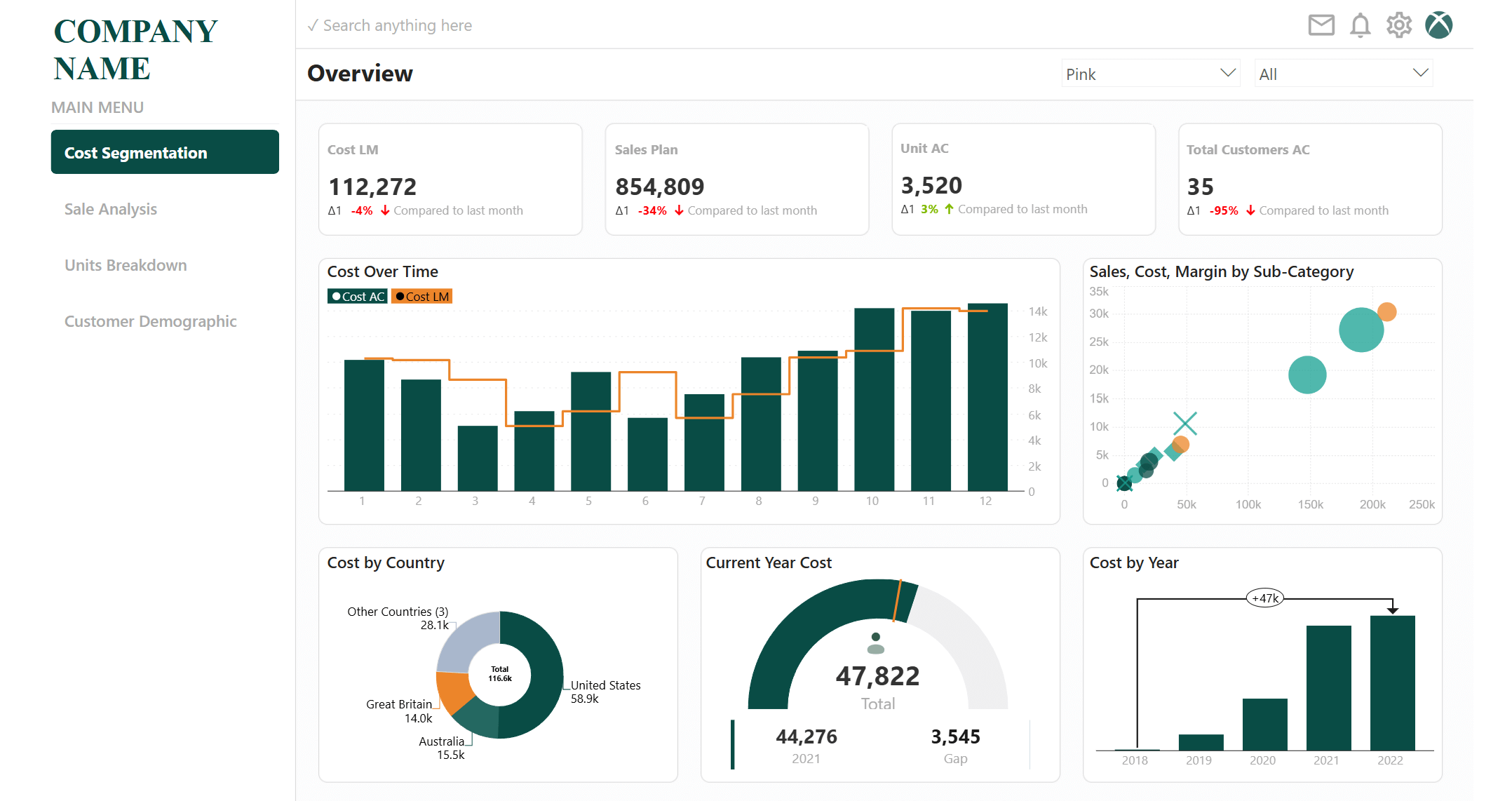
Task: Click the mail/envelope icon
Action: click(x=1322, y=25)
